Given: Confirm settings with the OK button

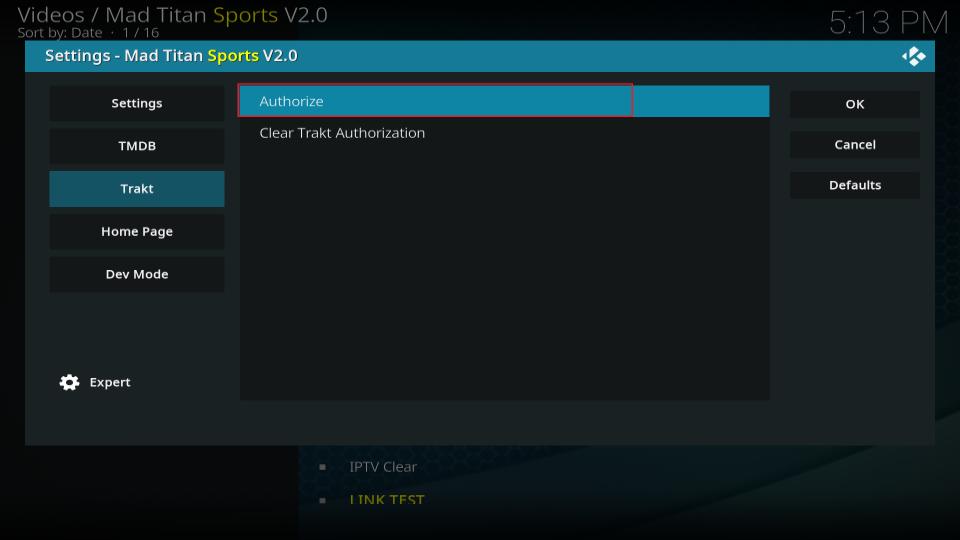Looking at the screenshot, I should [x=855, y=104].
